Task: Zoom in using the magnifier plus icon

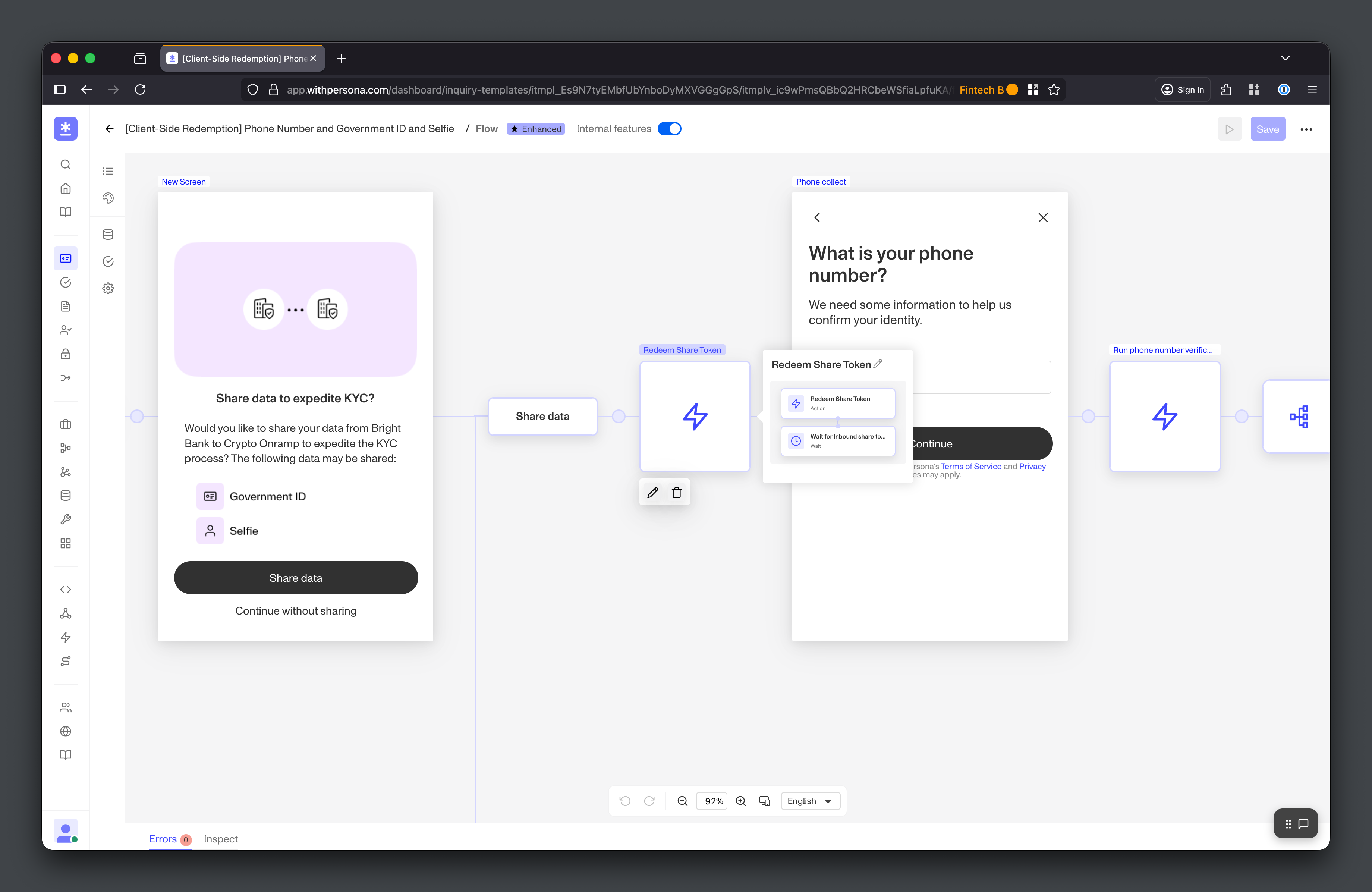Action: (741, 801)
